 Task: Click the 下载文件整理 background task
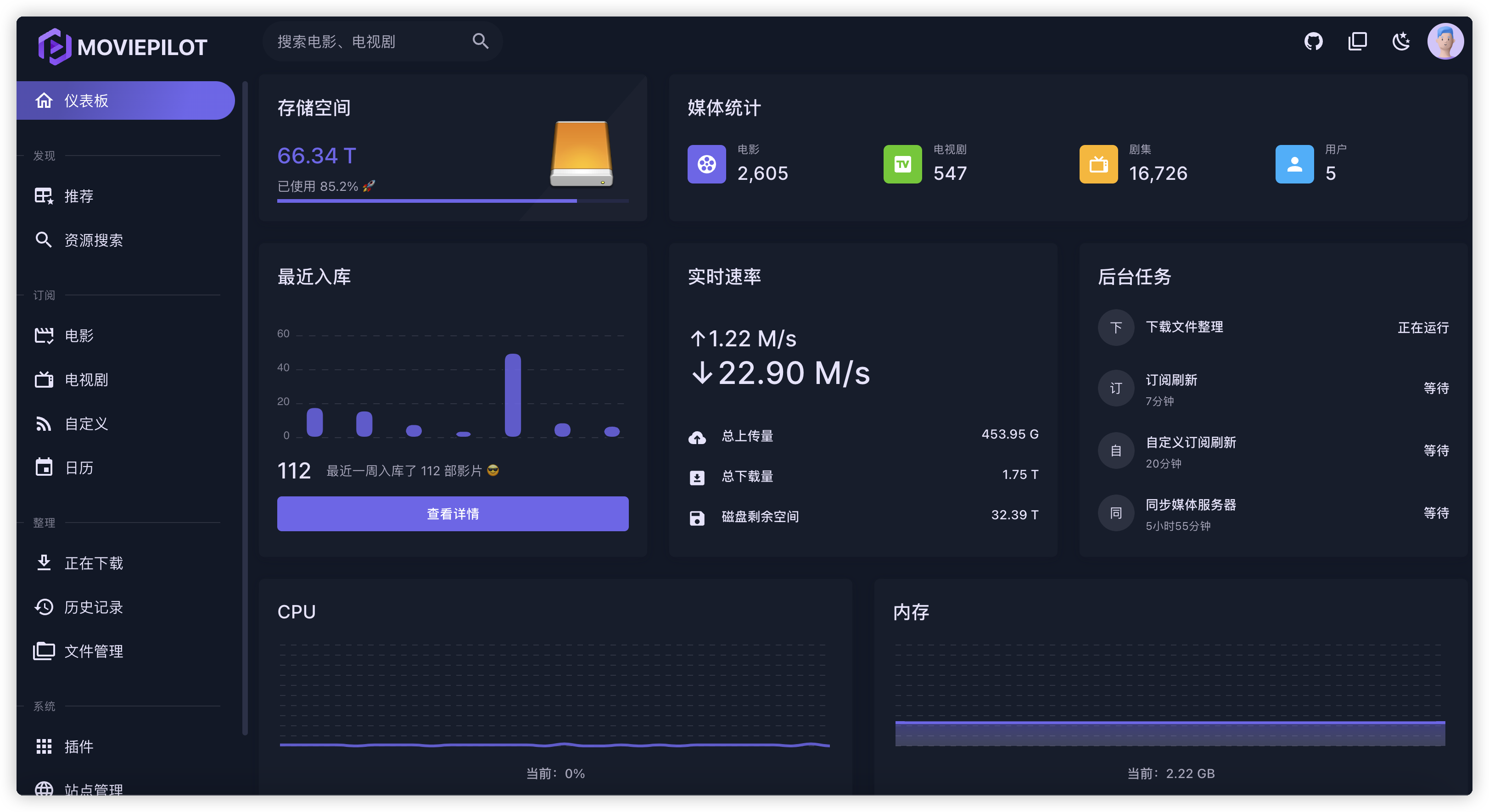pos(1184,328)
